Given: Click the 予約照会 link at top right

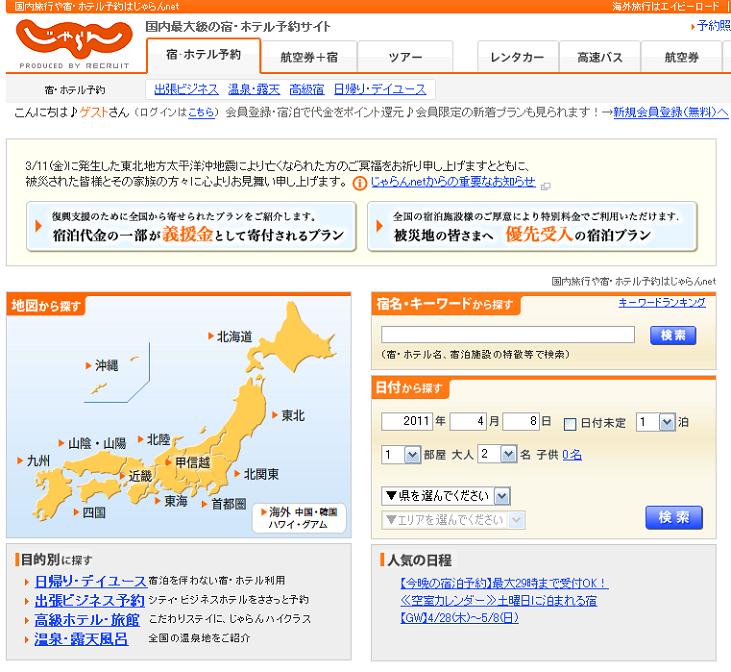Looking at the screenshot, I should point(713,26).
